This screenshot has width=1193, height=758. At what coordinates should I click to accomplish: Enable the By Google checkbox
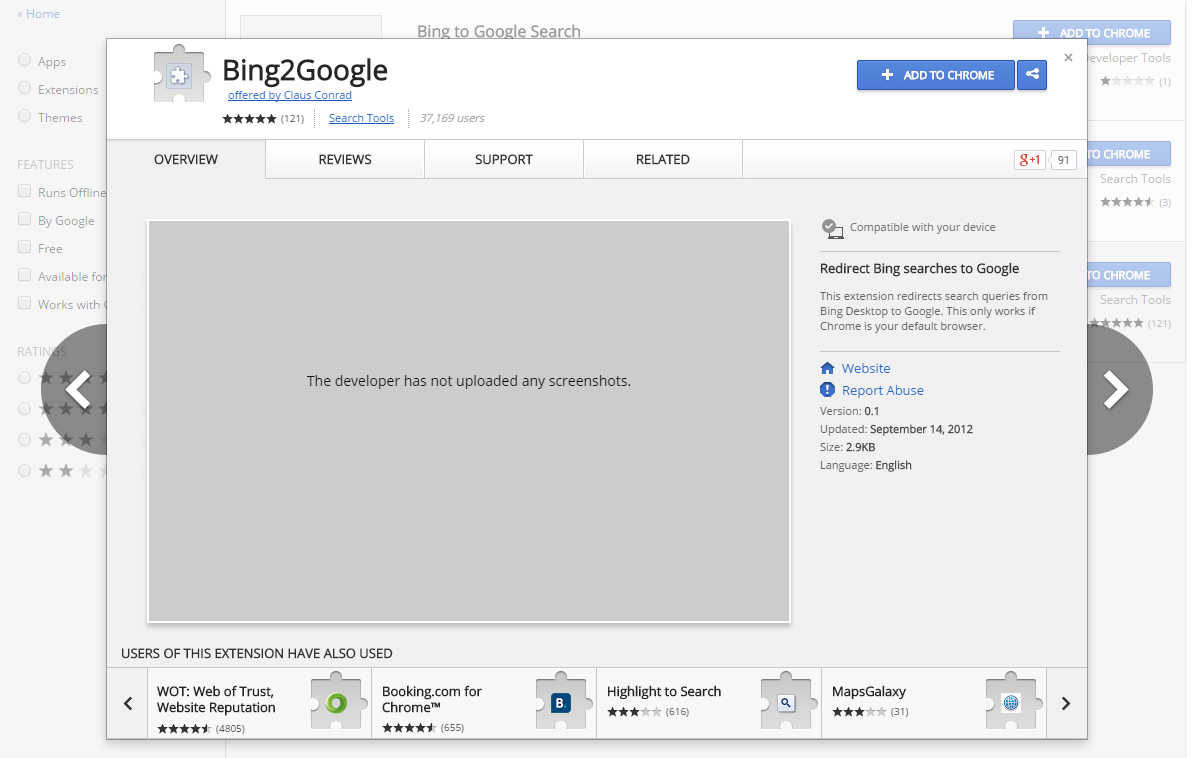coord(24,219)
